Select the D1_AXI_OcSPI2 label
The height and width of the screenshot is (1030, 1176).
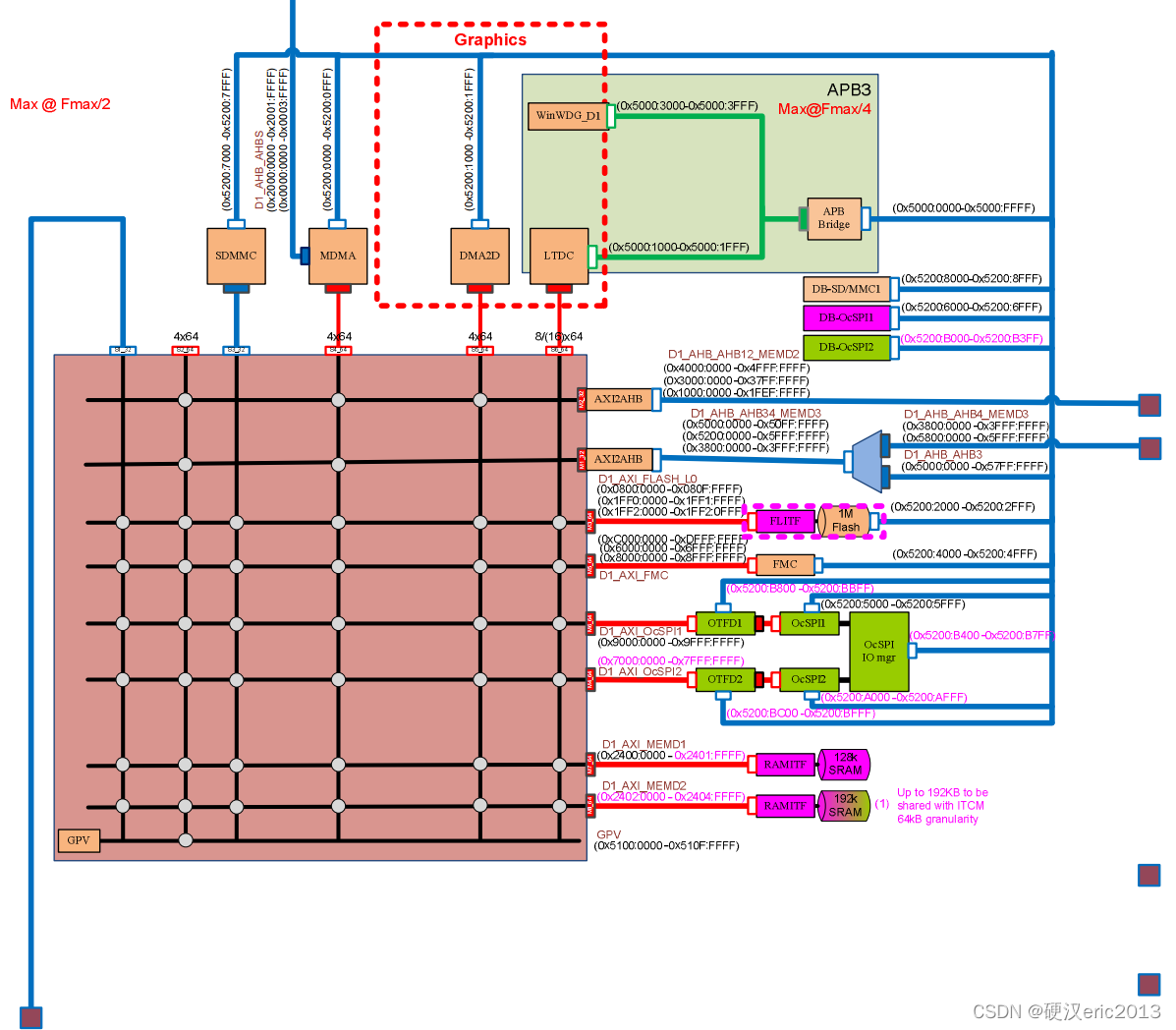point(641,671)
